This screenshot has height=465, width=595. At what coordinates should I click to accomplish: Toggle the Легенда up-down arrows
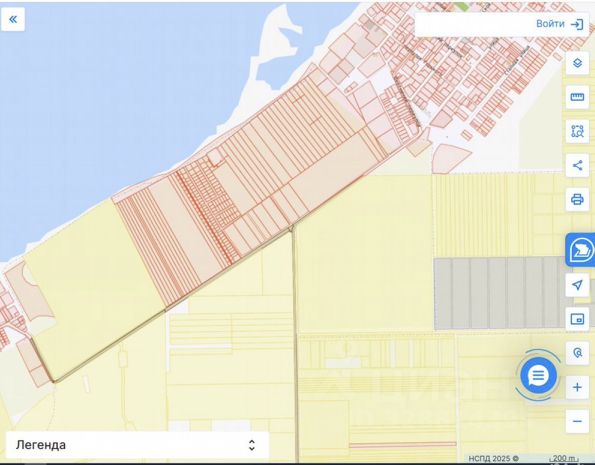click(x=252, y=445)
